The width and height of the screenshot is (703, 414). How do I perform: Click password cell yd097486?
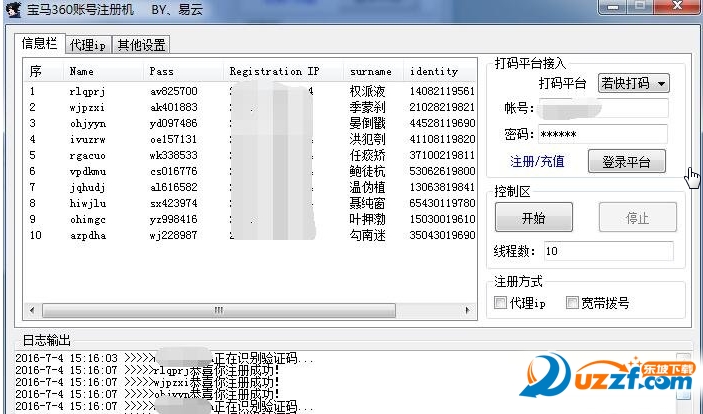[x=174, y=123]
